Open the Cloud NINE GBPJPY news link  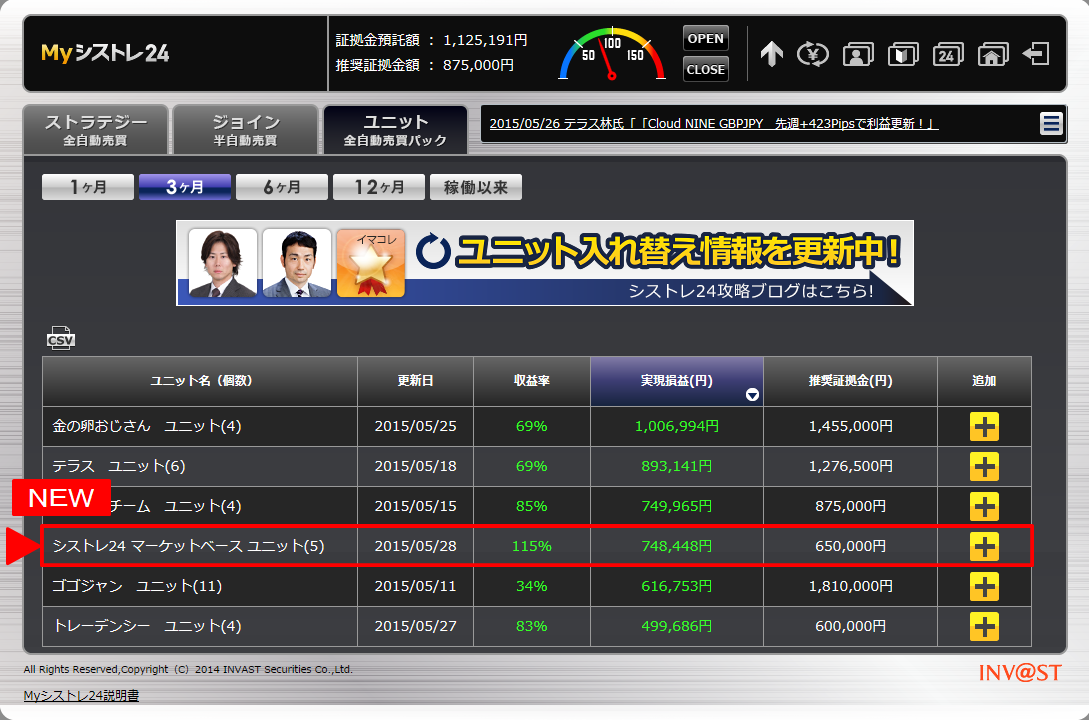click(714, 124)
